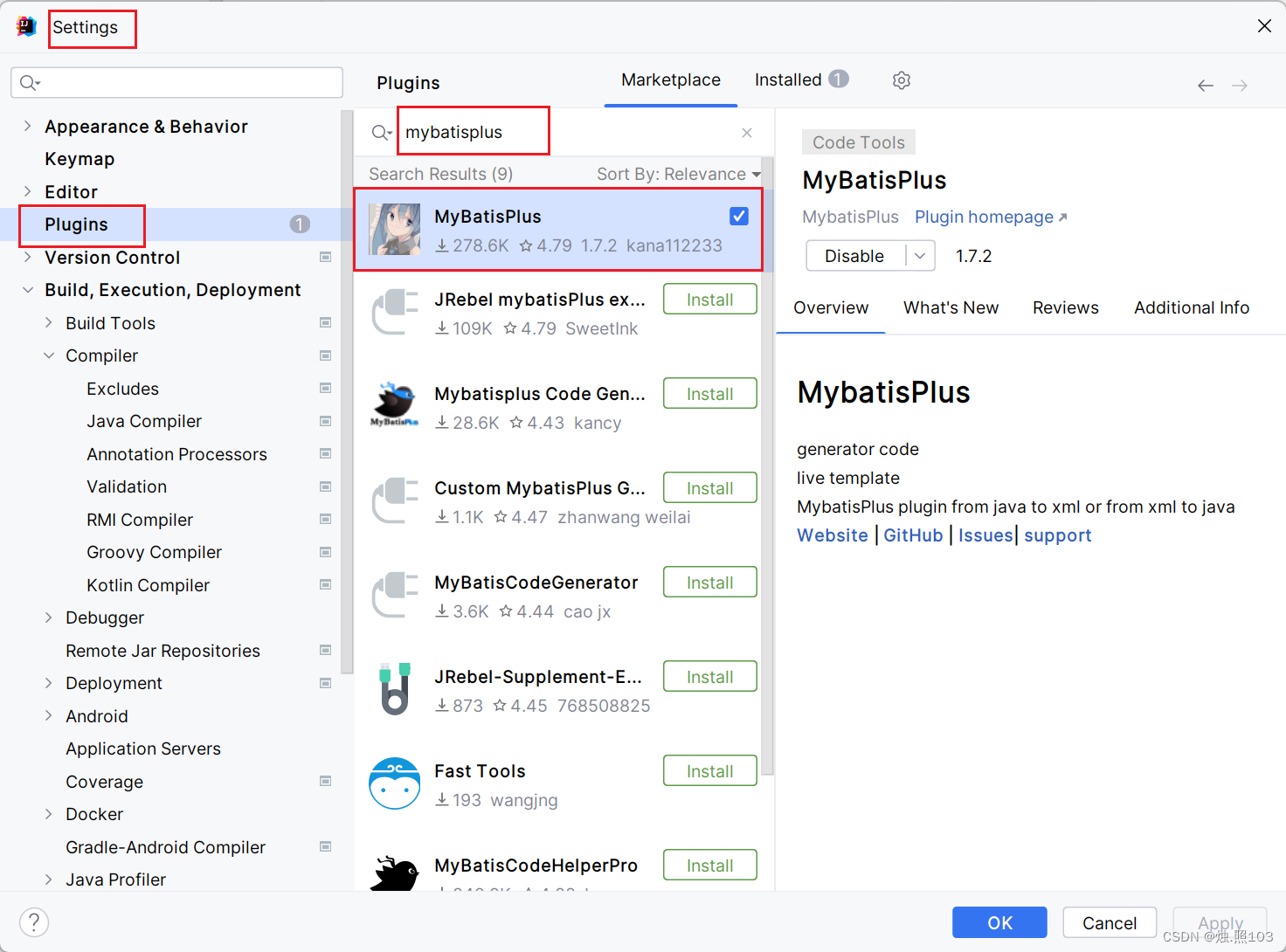The width and height of the screenshot is (1286, 952).
Task: Focus the settings search input field
Action: (x=176, y=83)
